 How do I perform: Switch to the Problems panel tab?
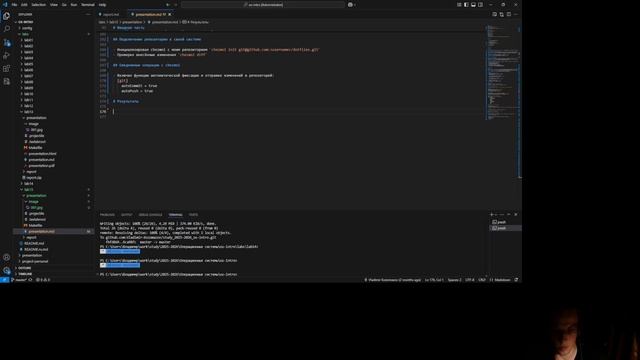coord(107,214)
